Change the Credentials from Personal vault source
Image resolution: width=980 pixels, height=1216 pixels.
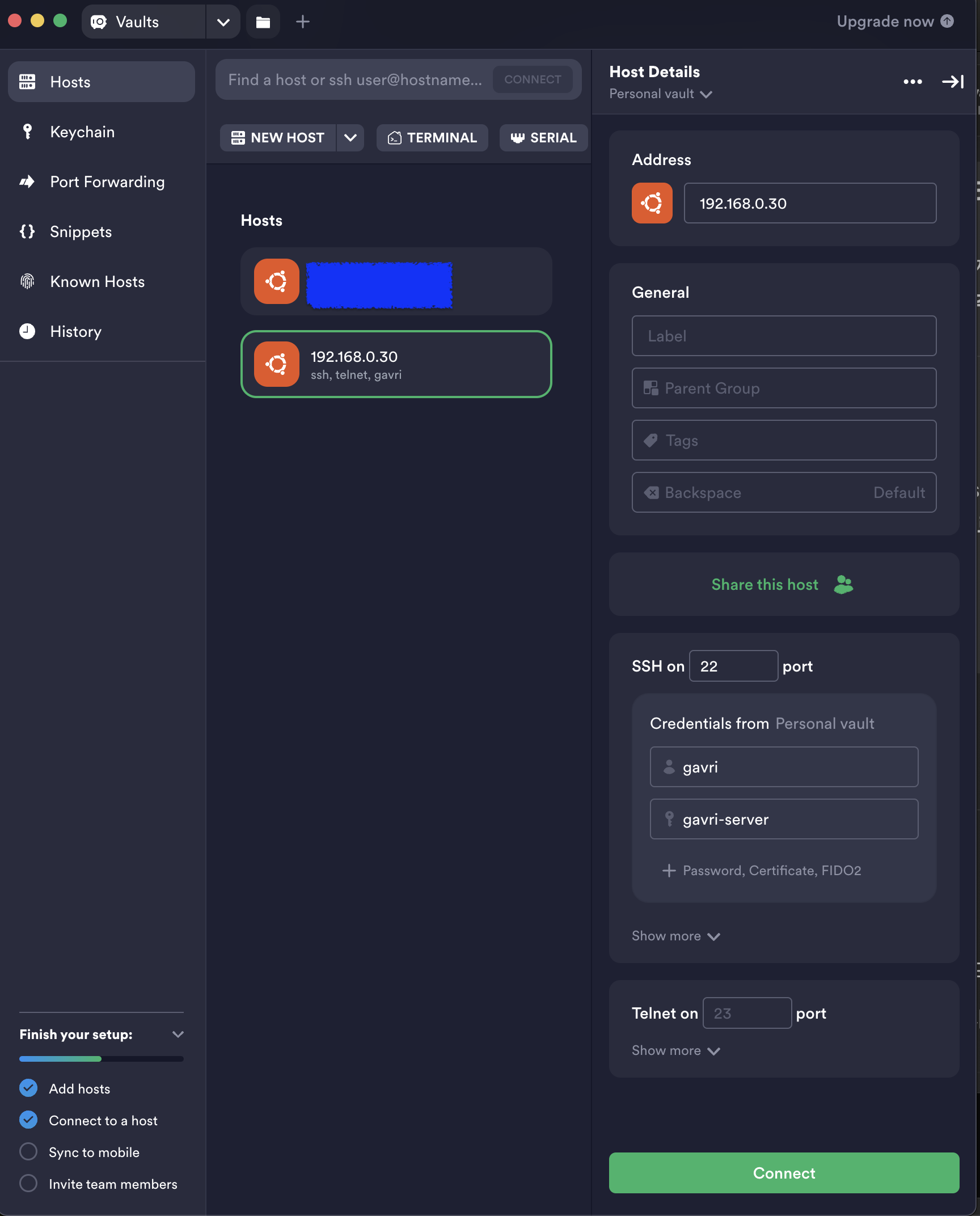(825, 724)
